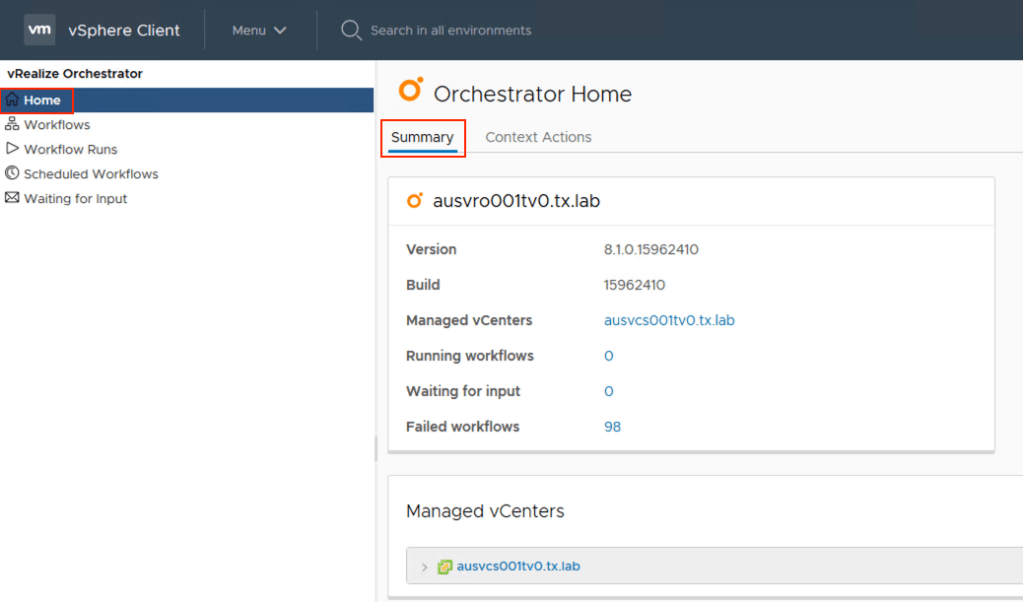Click orange icon beside ausvro001tv0.tx.lab heading
1023x602 pixels.
[x=415, y=201]
